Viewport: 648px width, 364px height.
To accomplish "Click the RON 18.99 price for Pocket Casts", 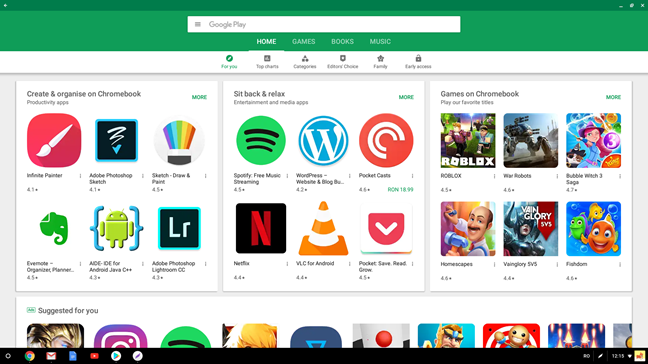I will [400, 190].
